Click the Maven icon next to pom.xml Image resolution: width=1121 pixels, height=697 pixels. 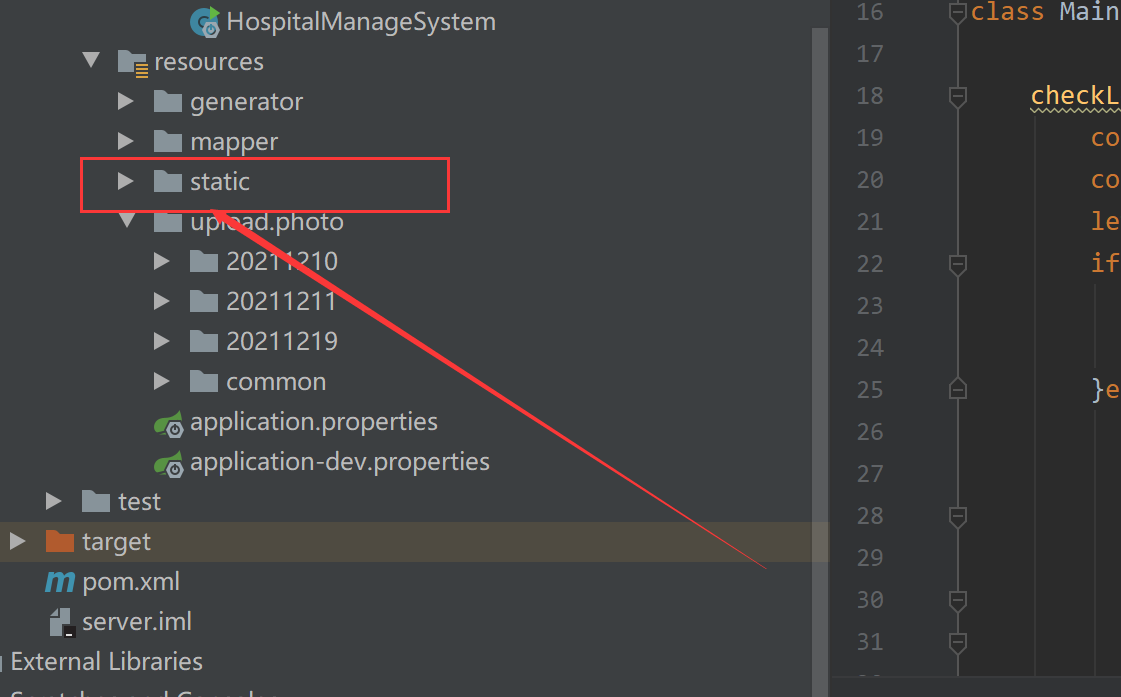pyautogui.click(x=58, y=581)
